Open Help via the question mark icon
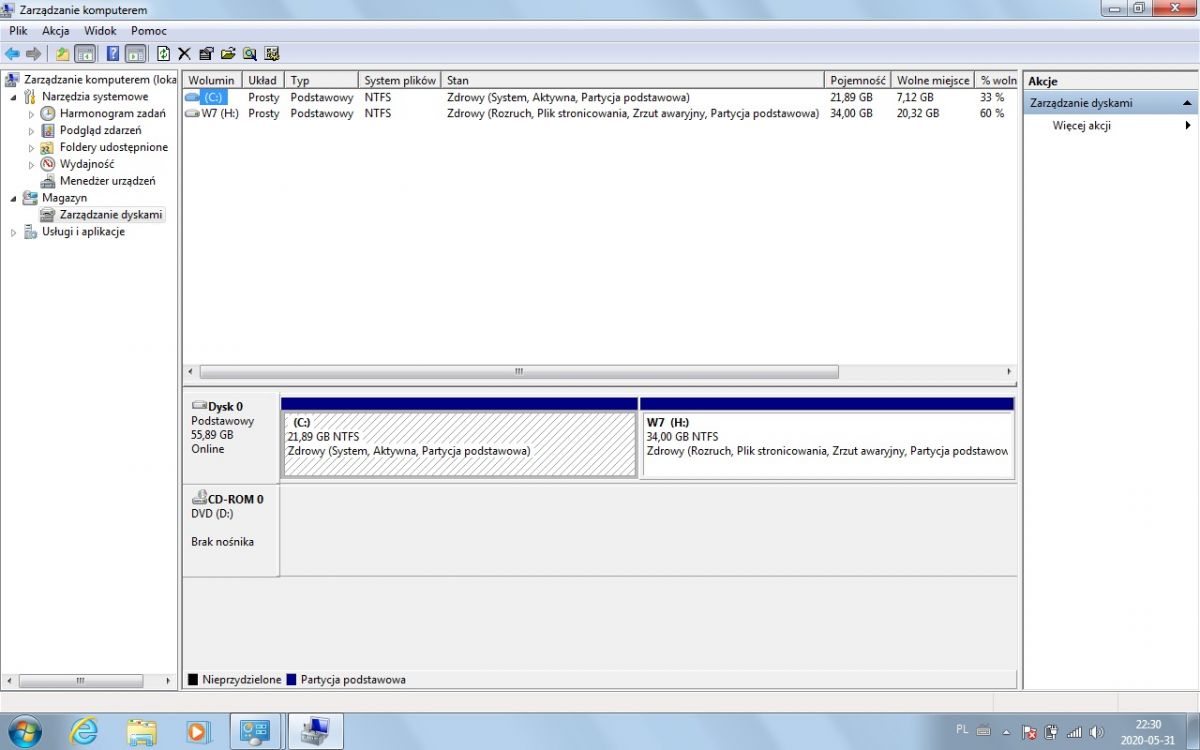The height and width of the screenshot is (750, 1200). pyautogui.click(x=113, y=54)
